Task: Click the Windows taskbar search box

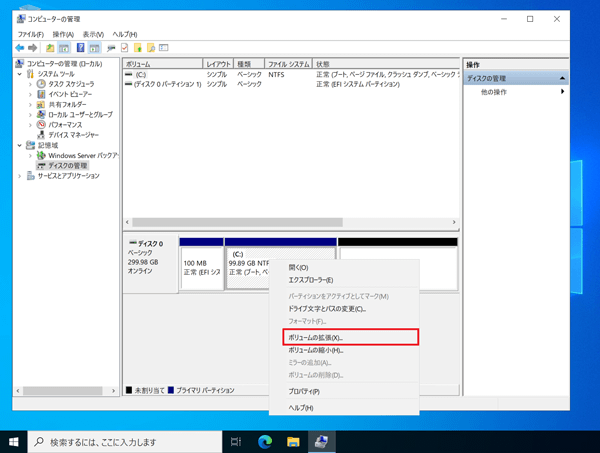Action: (125, 441)
